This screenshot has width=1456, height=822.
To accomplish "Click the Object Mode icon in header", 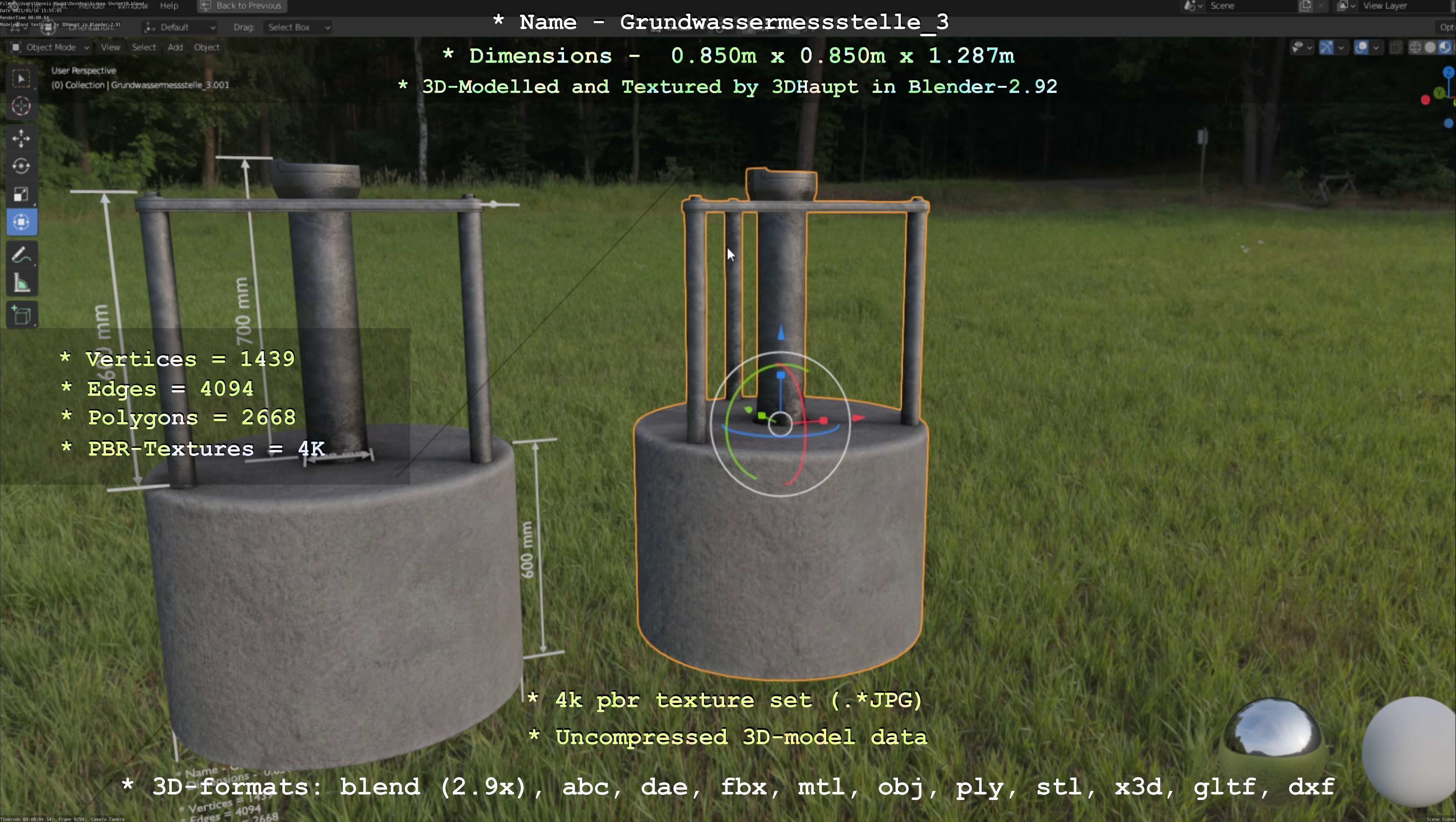I will pyautogui.click(x=16, y=47).
